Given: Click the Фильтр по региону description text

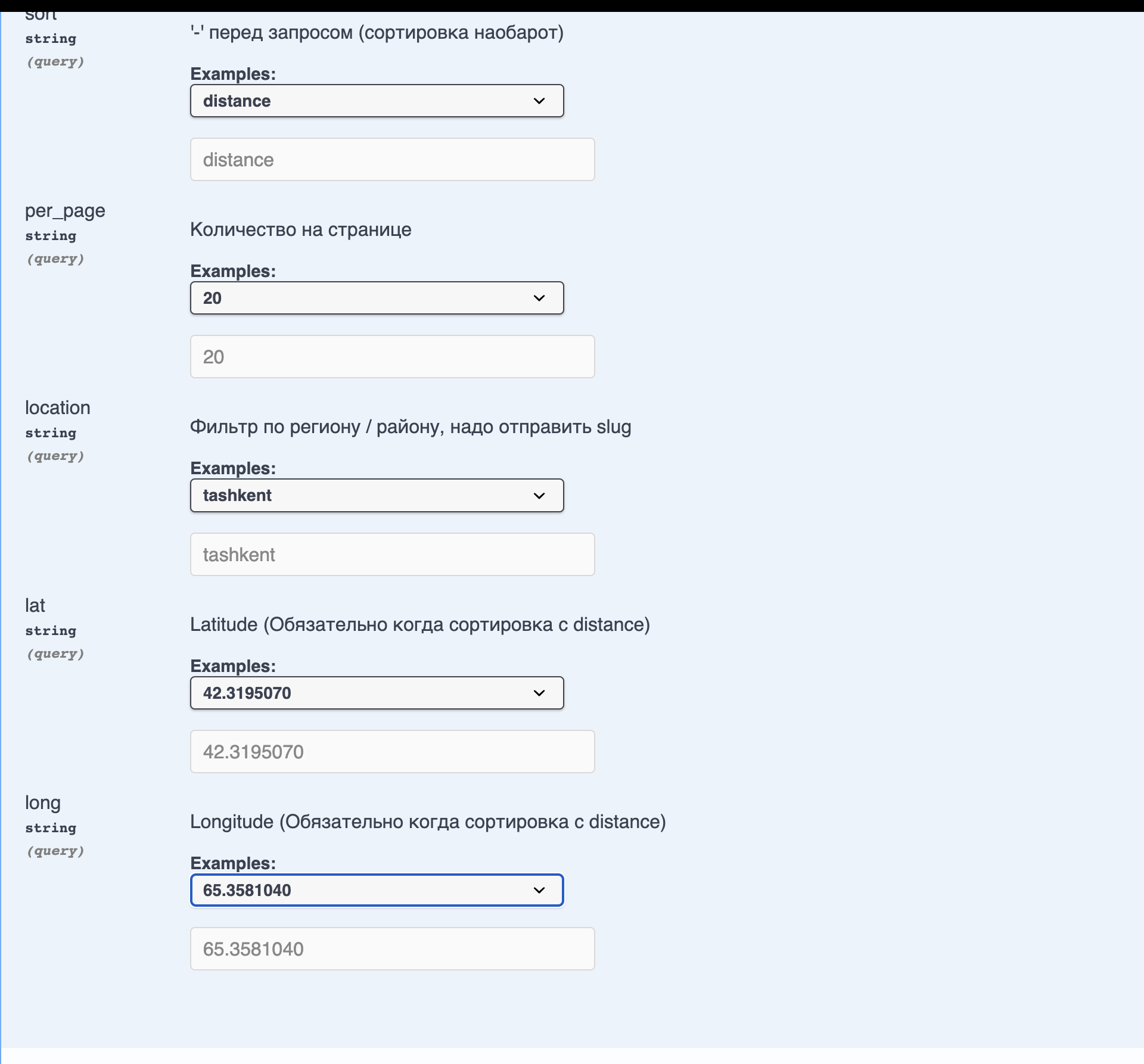Looking at the screenshot, I should (x=410, y=427).
